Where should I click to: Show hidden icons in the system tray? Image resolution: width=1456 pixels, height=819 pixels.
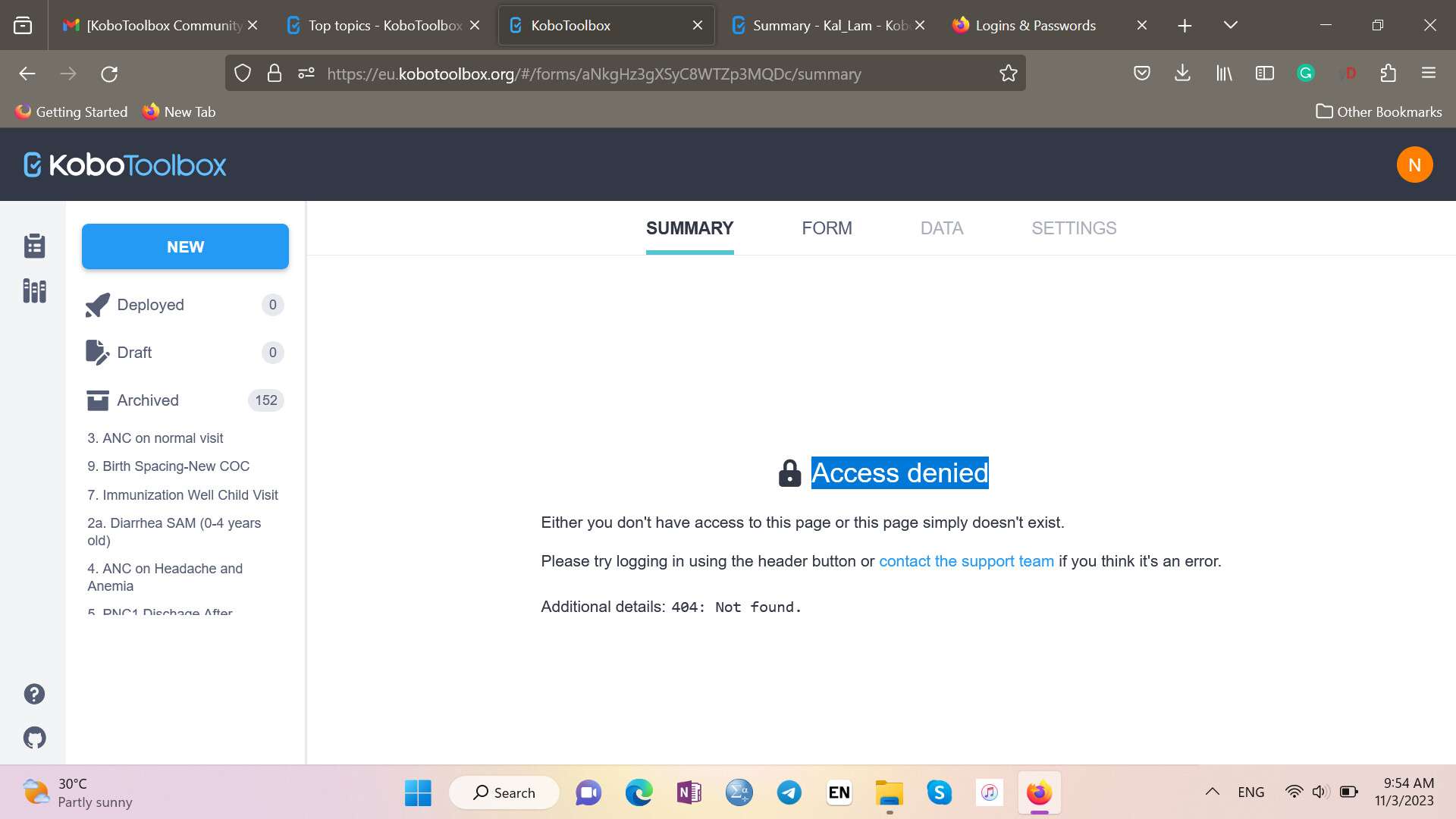(x=1212, y=792)
